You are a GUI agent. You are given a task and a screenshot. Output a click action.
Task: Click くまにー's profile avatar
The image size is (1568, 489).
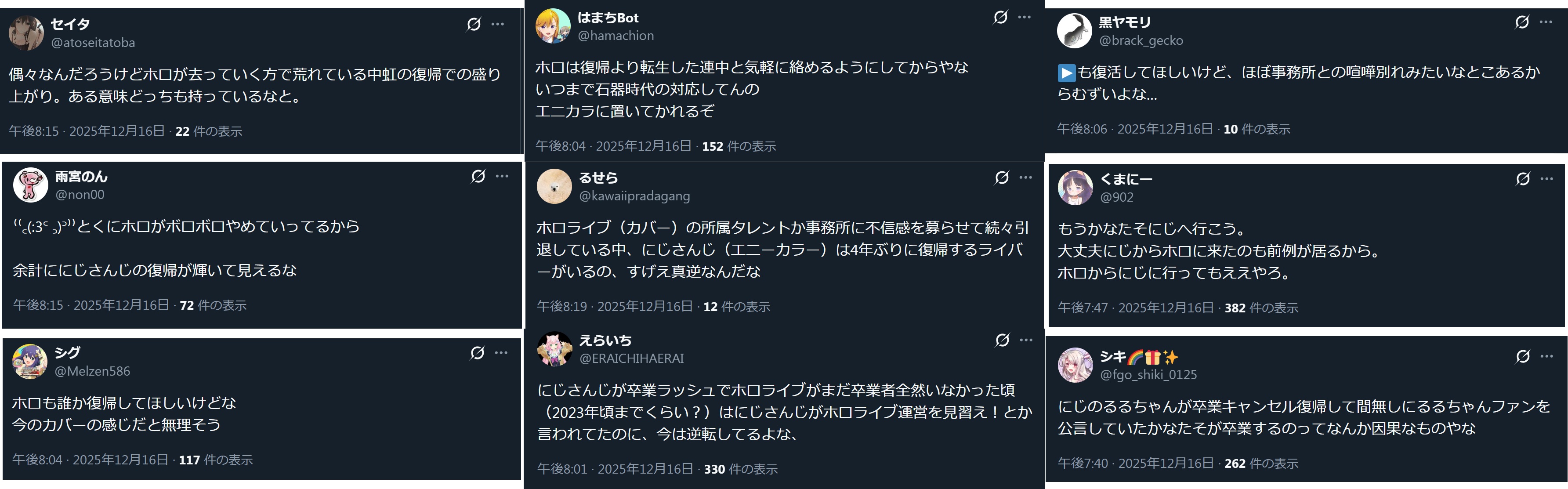point(1076,188)
